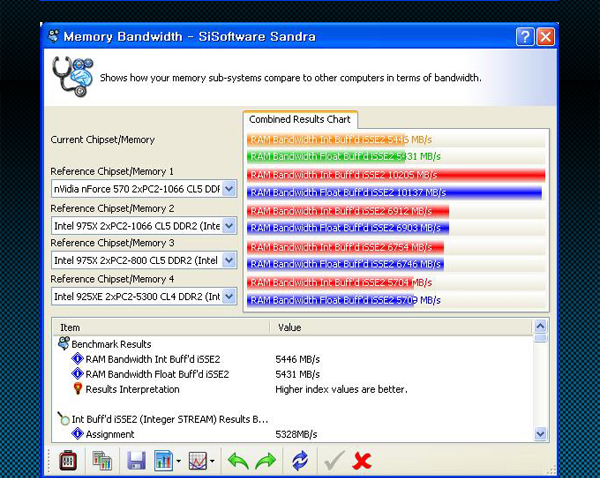Click the Intel 975X 2xPC2-1066 combo box
600x478 pixels.
tap(144, 226)
